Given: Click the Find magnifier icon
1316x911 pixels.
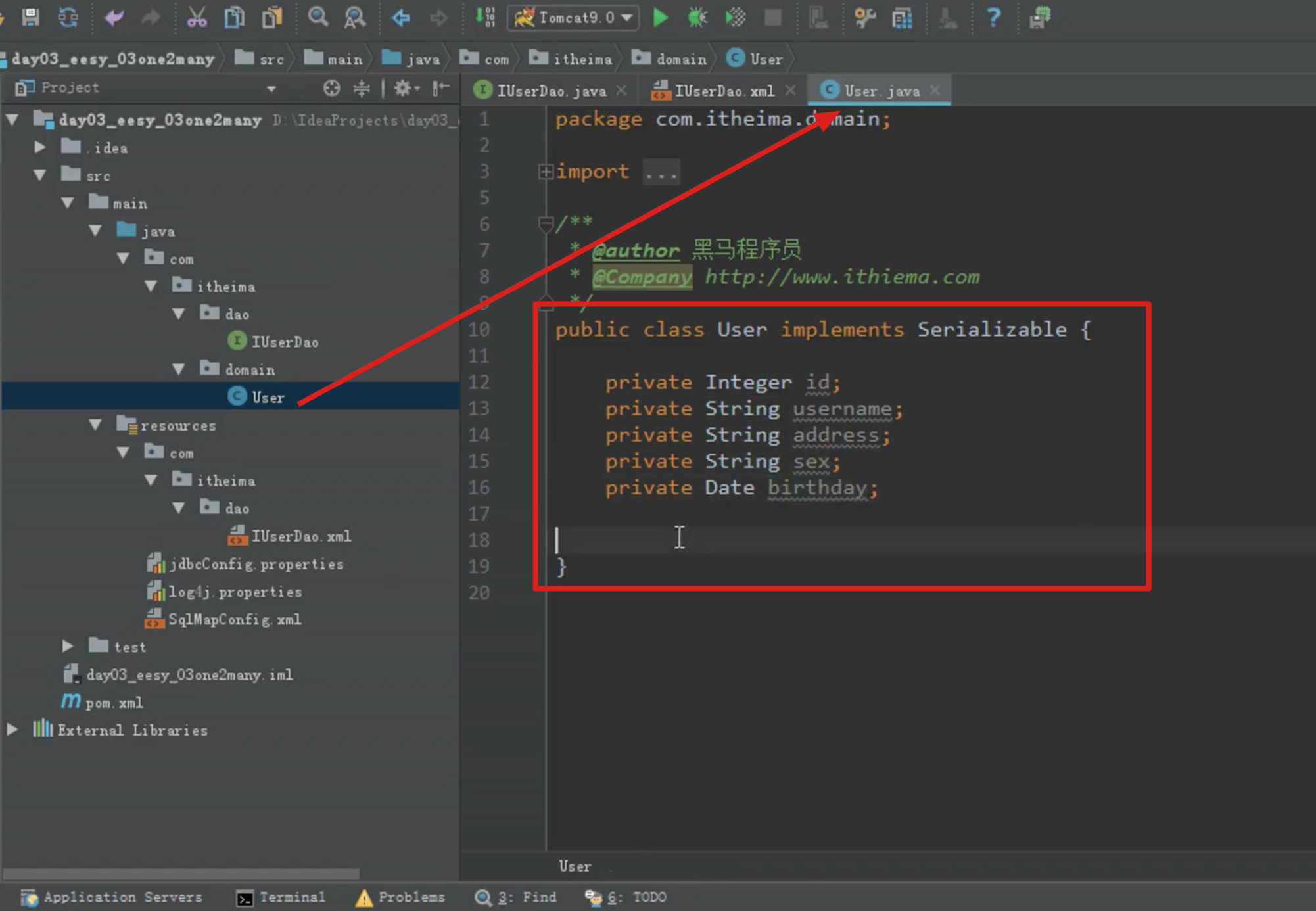Looking at the screenshot, I should point(318,17).
